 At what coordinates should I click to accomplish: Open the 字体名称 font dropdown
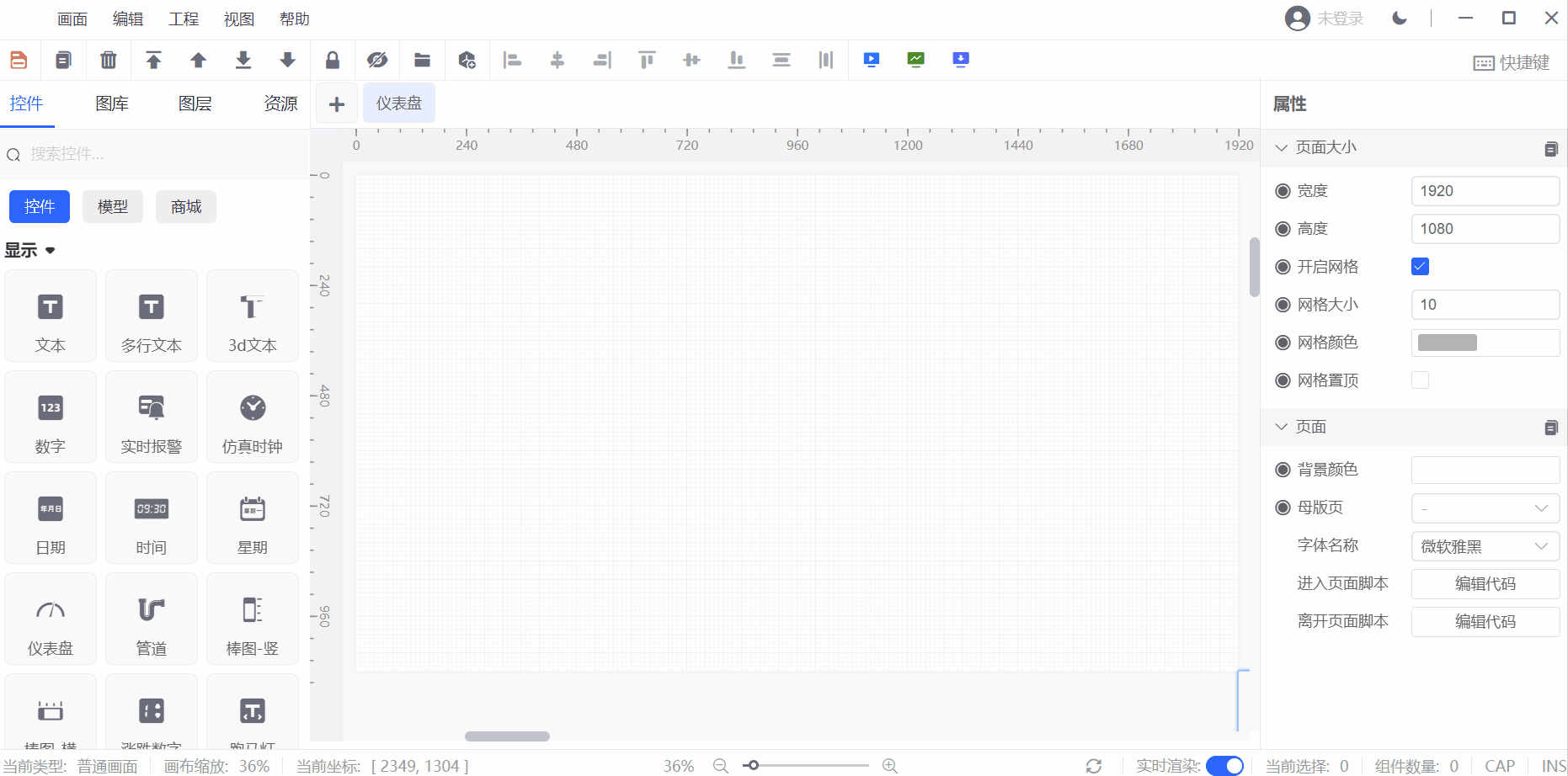1485,546
